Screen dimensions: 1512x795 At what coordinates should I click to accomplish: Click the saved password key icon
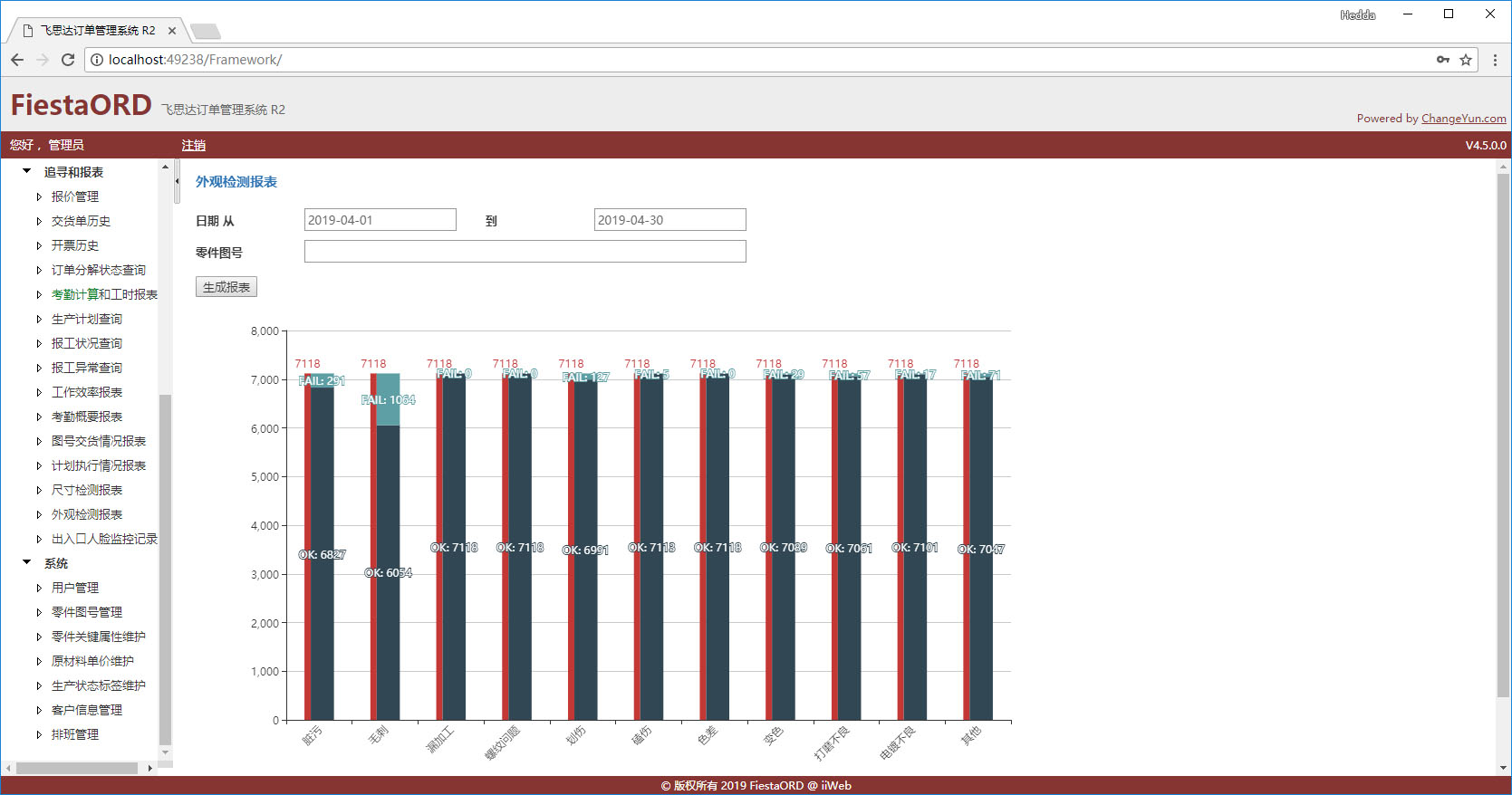(1443, 60)
